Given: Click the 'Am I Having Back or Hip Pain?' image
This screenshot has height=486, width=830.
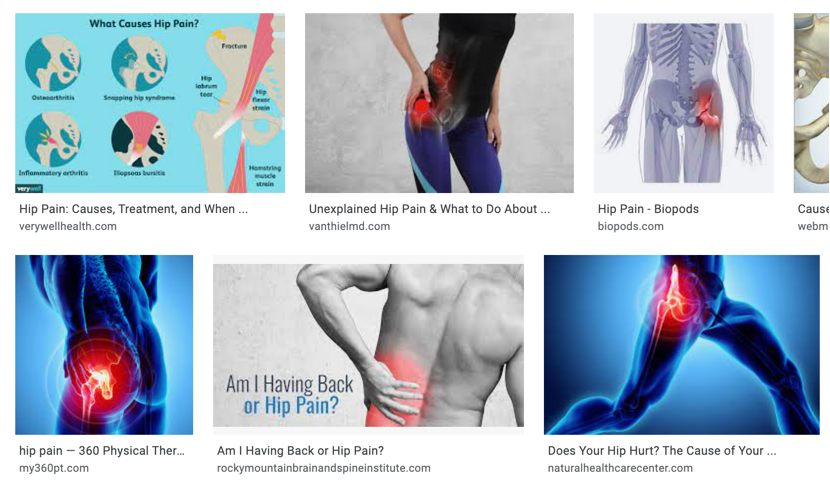Looking at the screenshot, I should coord(368,345).
